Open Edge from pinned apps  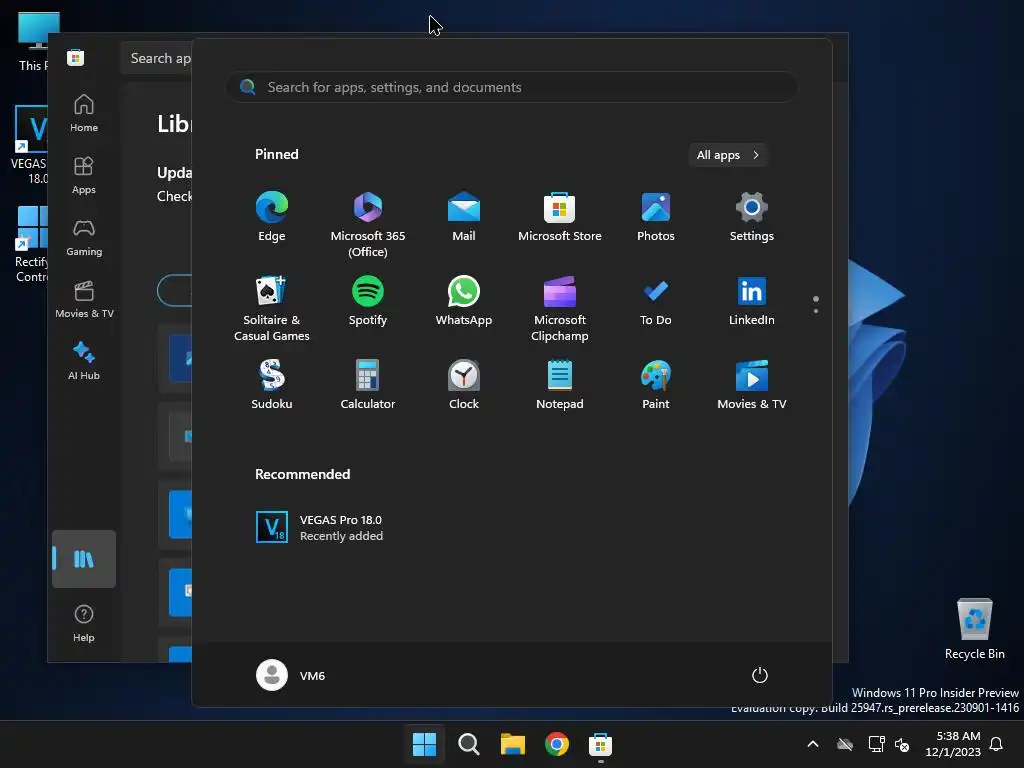click(272, 217)
